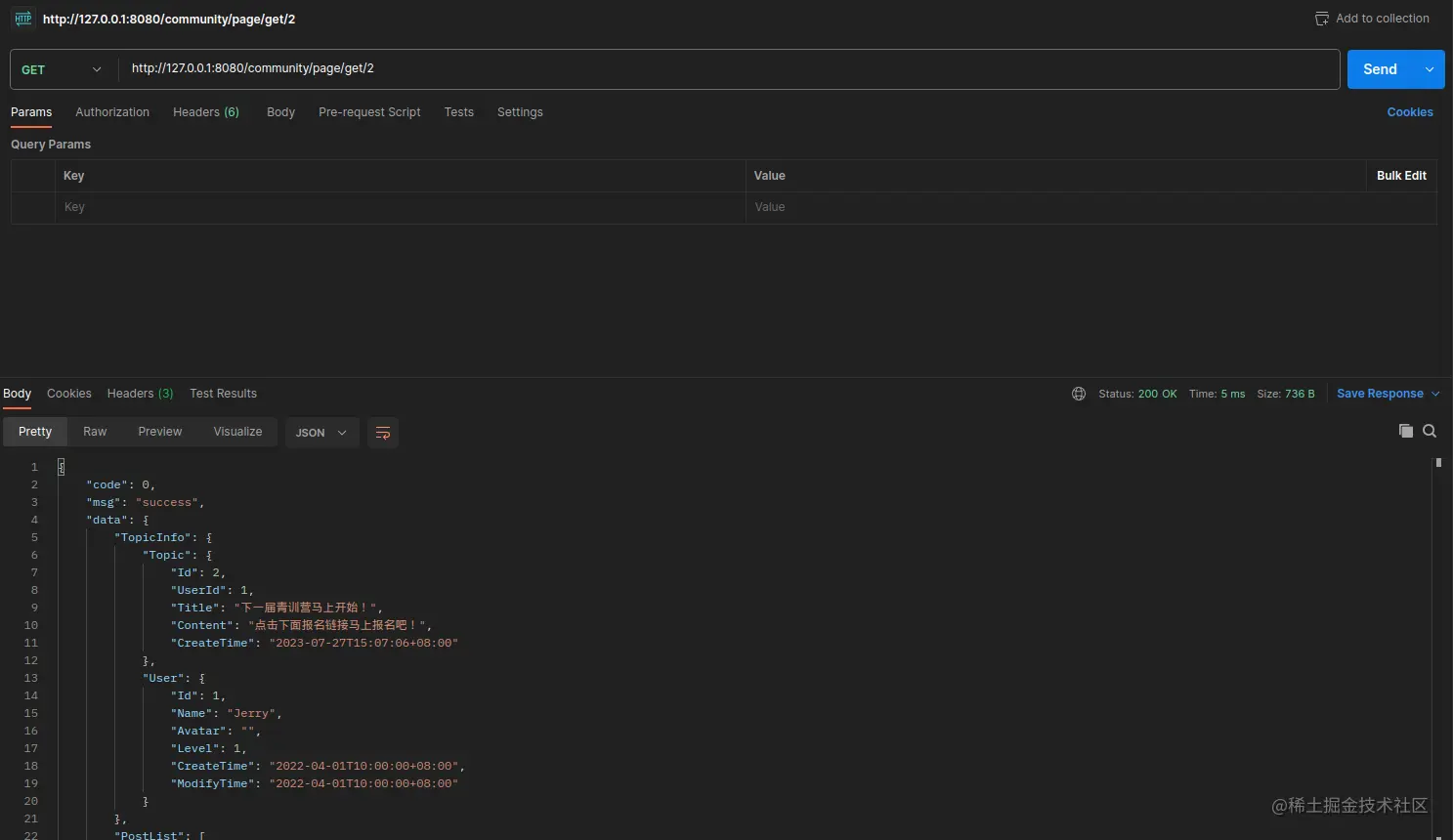Click the Query Params heading
The width and height of the screenshot is (1453, 840).
(x=51, y=145)
